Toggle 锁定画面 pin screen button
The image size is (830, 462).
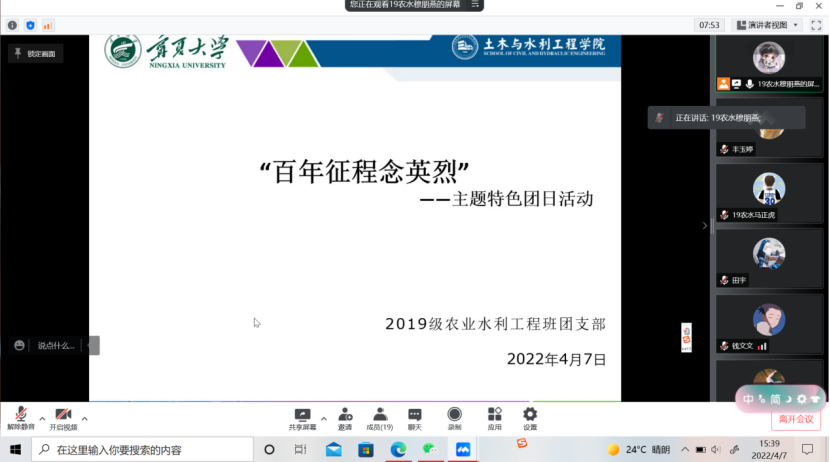click(35, 53)
